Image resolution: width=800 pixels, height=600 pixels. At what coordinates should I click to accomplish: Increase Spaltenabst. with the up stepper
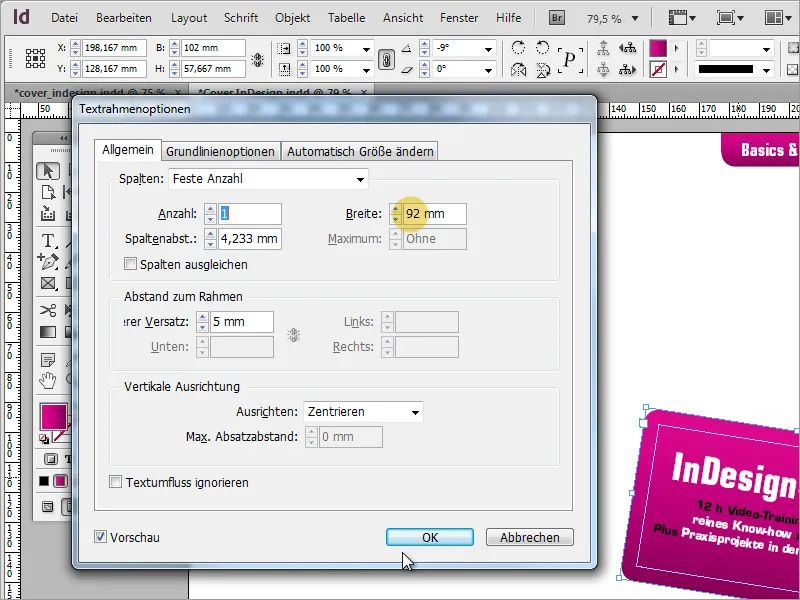click(210, 234)
